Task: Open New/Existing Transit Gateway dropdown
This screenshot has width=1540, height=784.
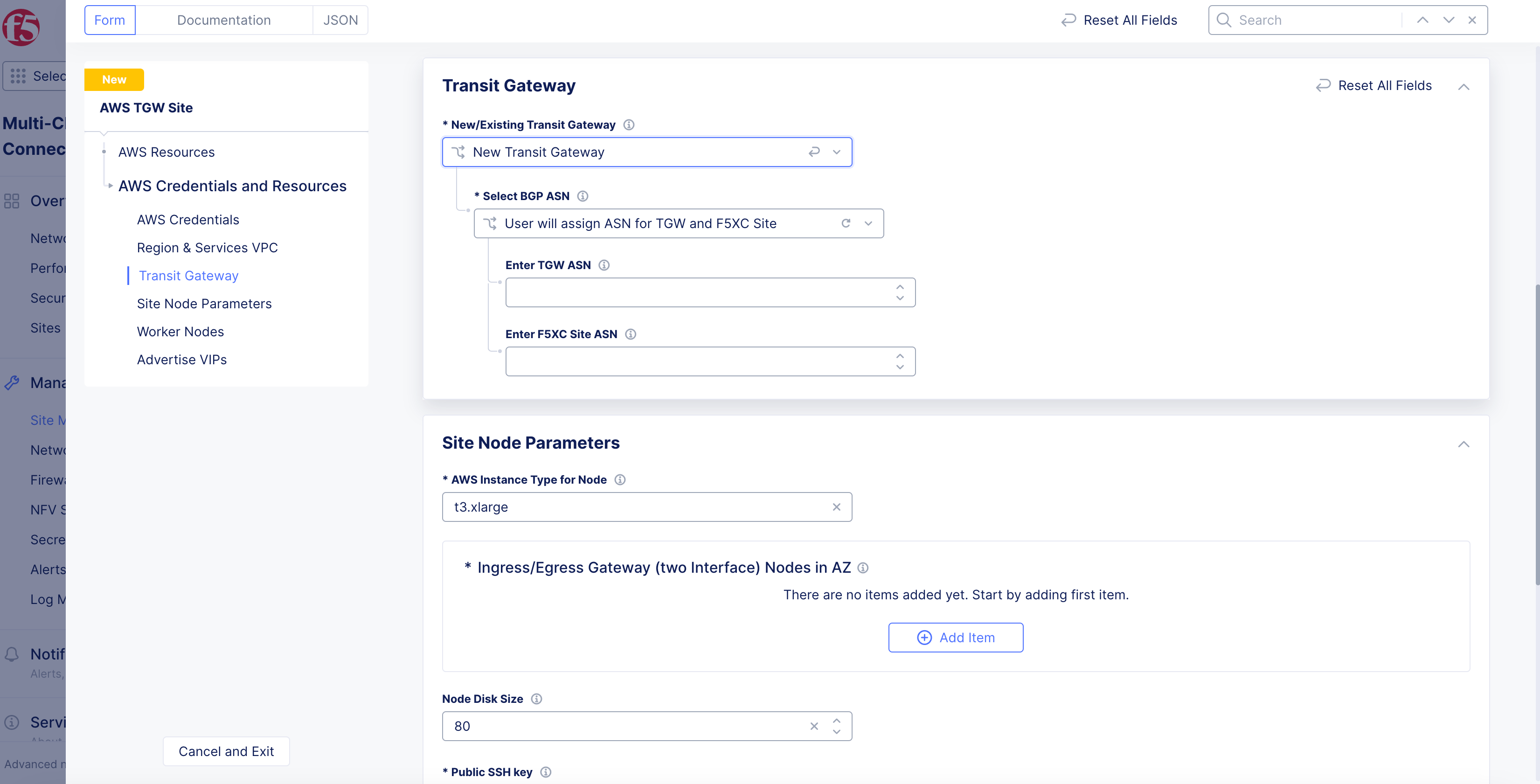Action: click(836, 152)
